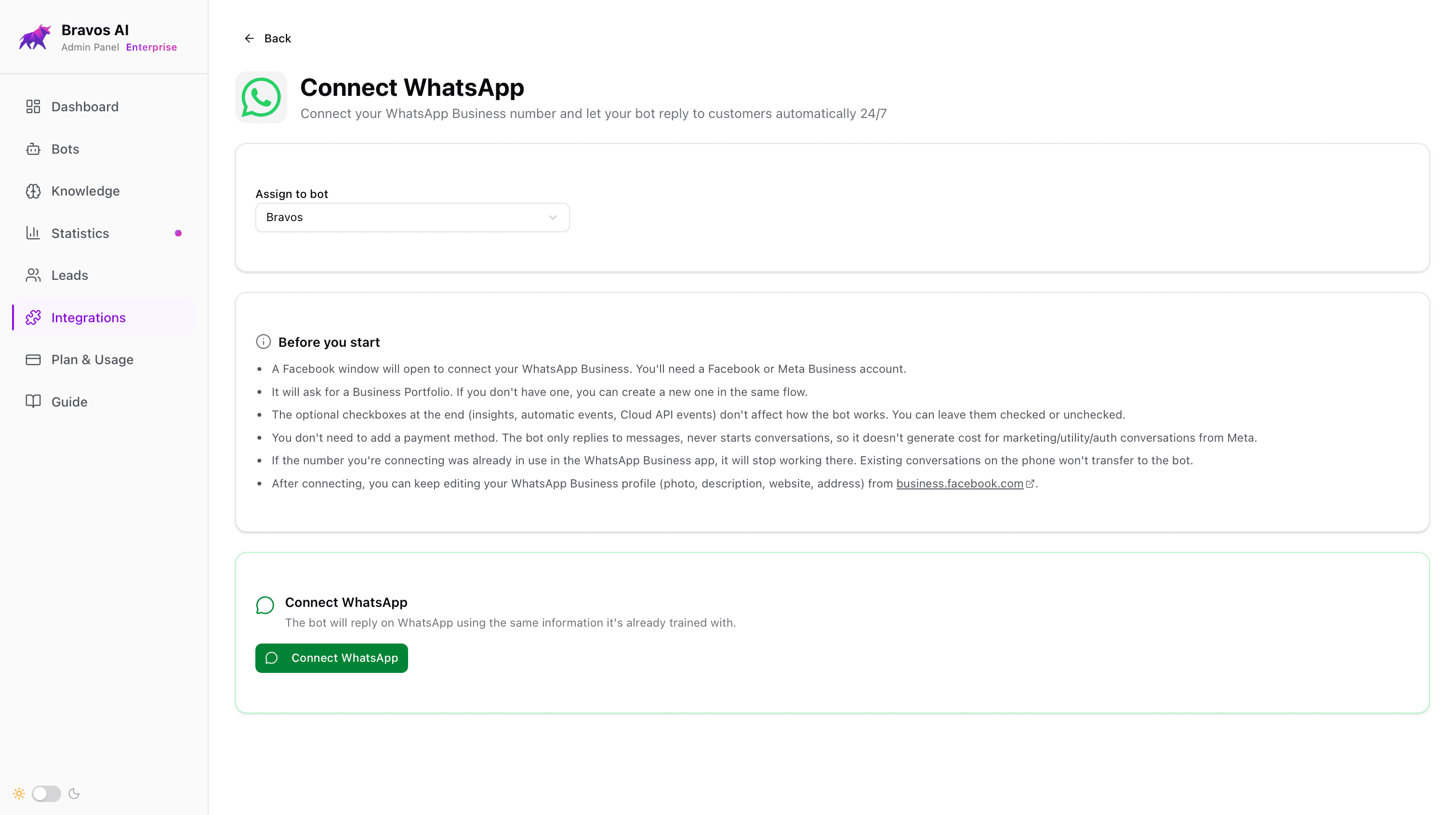
Task: Click the Statistics bar chart icon
Action: [x=33, y=233]
